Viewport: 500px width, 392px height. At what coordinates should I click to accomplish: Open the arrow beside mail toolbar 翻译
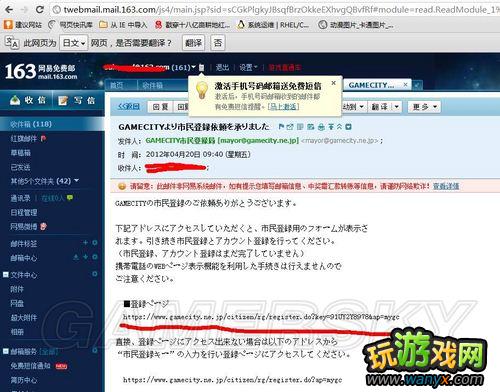(x=396, y=107)
